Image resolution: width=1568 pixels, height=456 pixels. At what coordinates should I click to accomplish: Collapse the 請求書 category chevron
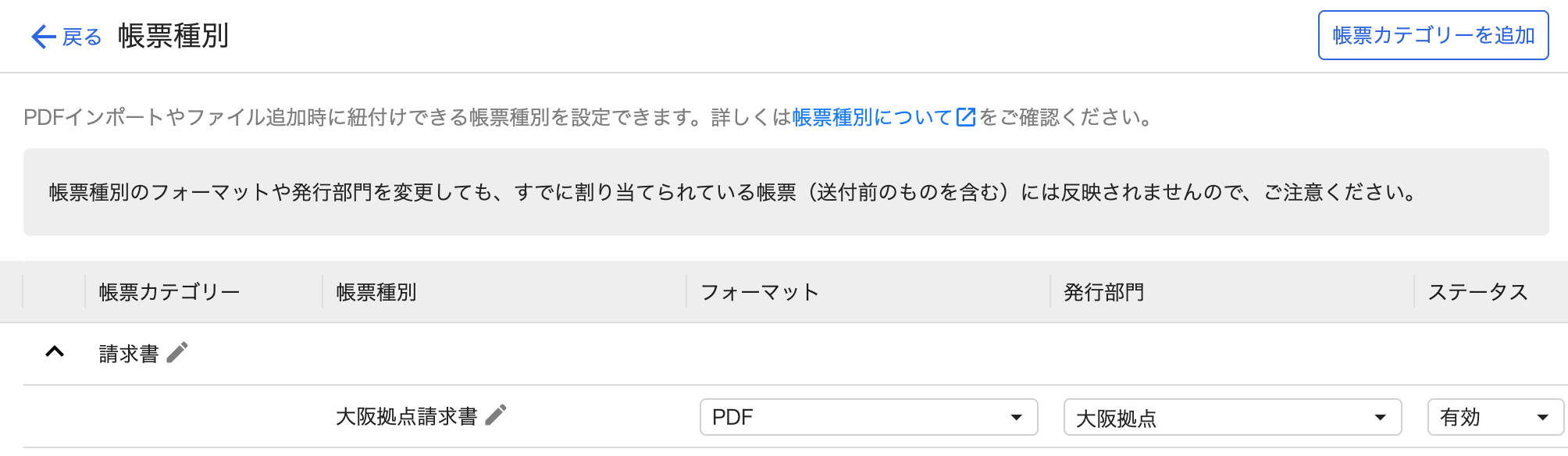click(x=55, y=352)
